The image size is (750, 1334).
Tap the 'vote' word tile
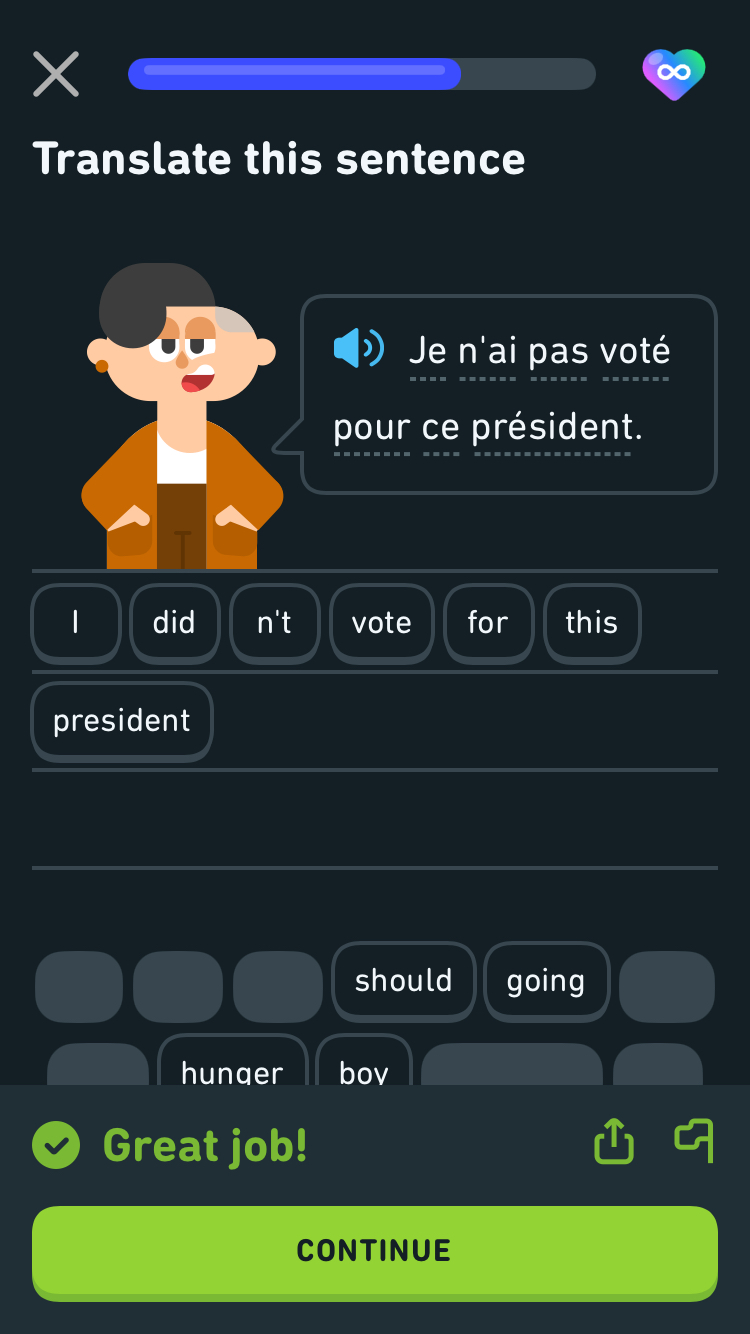click(x=381, y=623)
